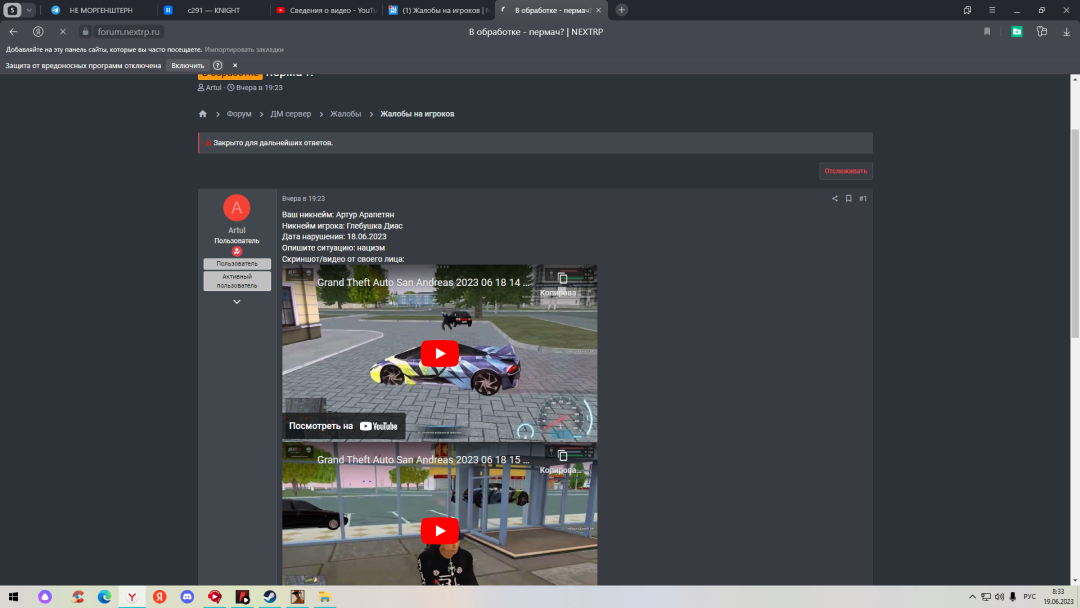The width and height of the screenshot is (1080, 608).
Task: Dismiss the malware protection notice
Action: tap(235, 65)
